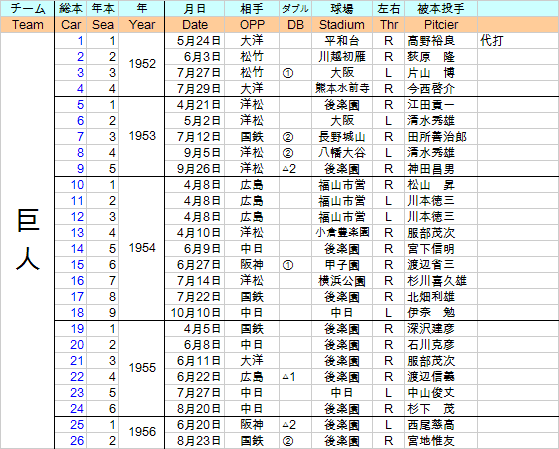The width and height of the screenshot is (559, 449).
Task: Select stadium cell 川越初雁
Action: tap(342, 57)
